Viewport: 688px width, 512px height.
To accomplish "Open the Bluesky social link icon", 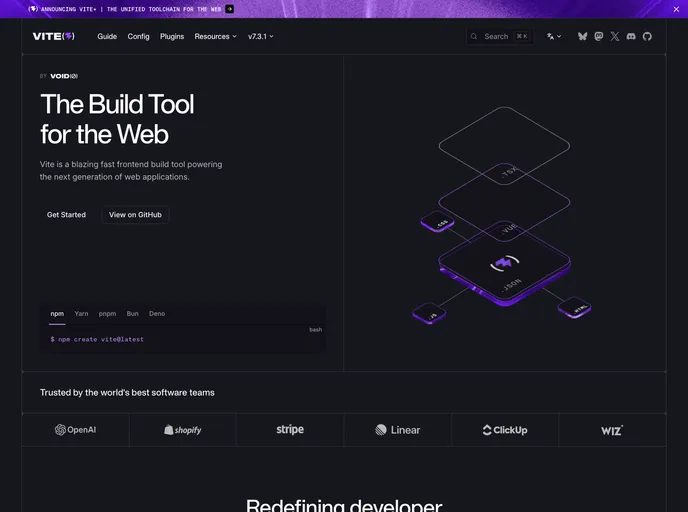I will point(583,36).
